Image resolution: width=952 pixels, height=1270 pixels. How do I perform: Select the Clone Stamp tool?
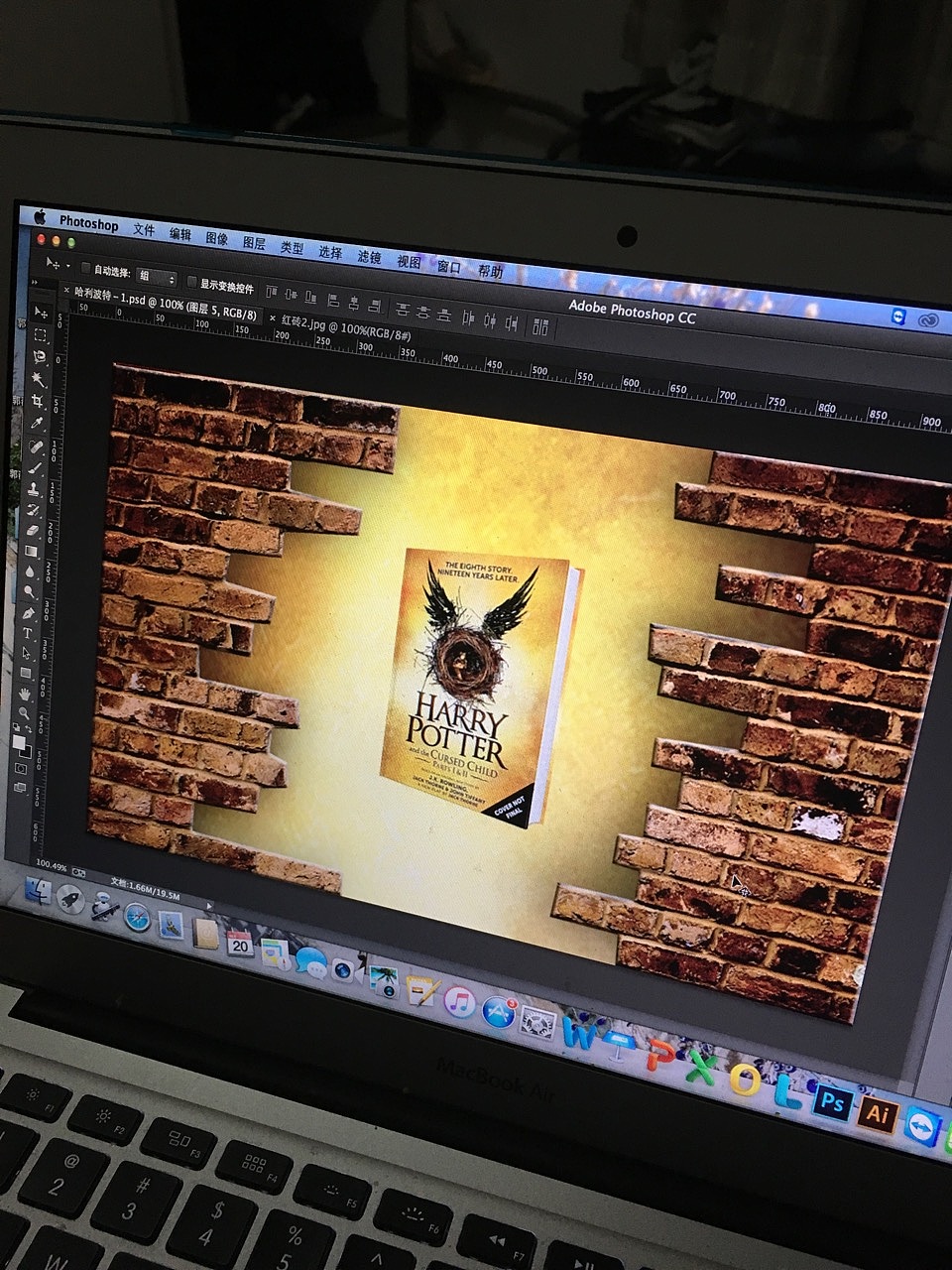(x=34, y=489)
